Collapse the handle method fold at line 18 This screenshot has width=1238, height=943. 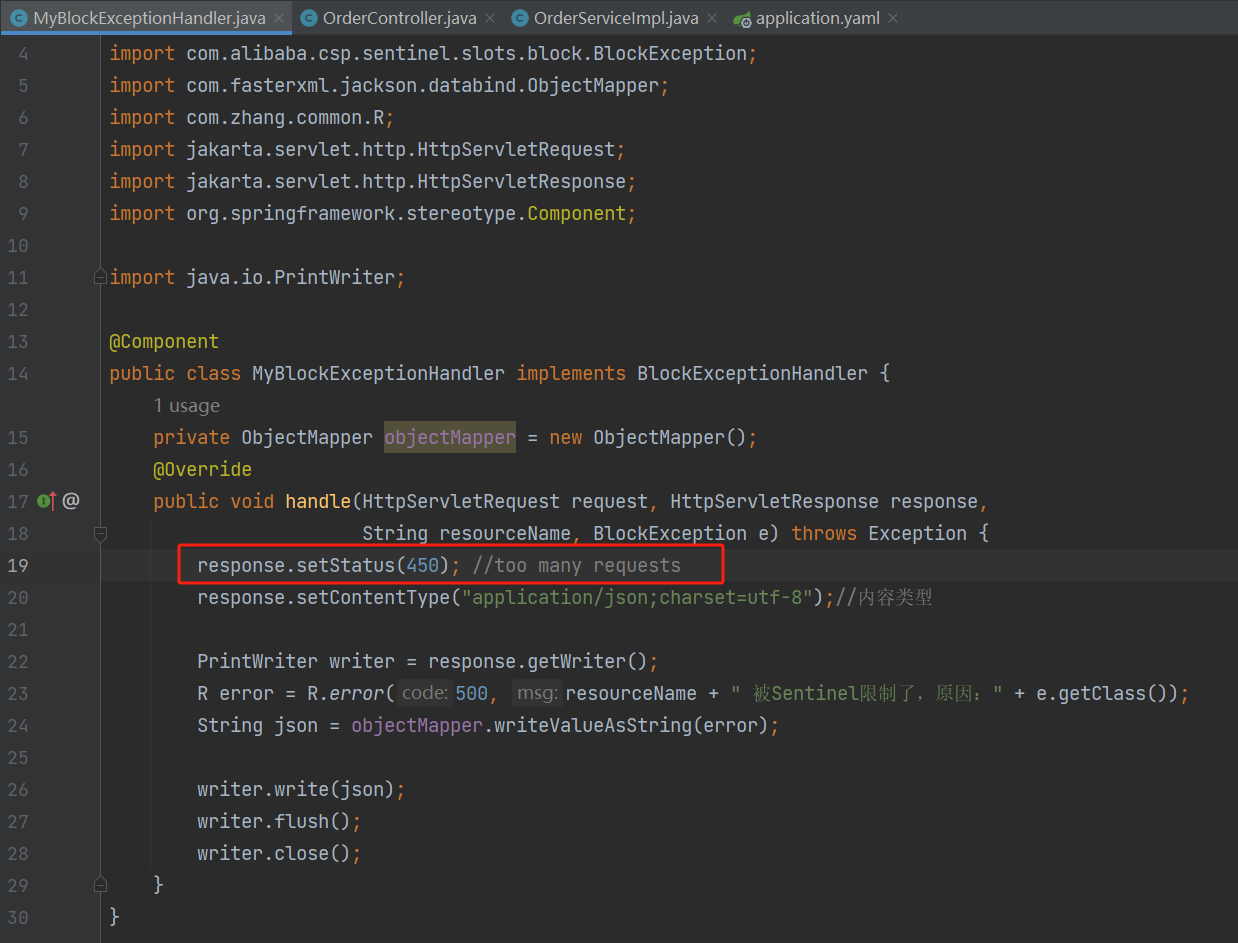(x=100, y=534)
